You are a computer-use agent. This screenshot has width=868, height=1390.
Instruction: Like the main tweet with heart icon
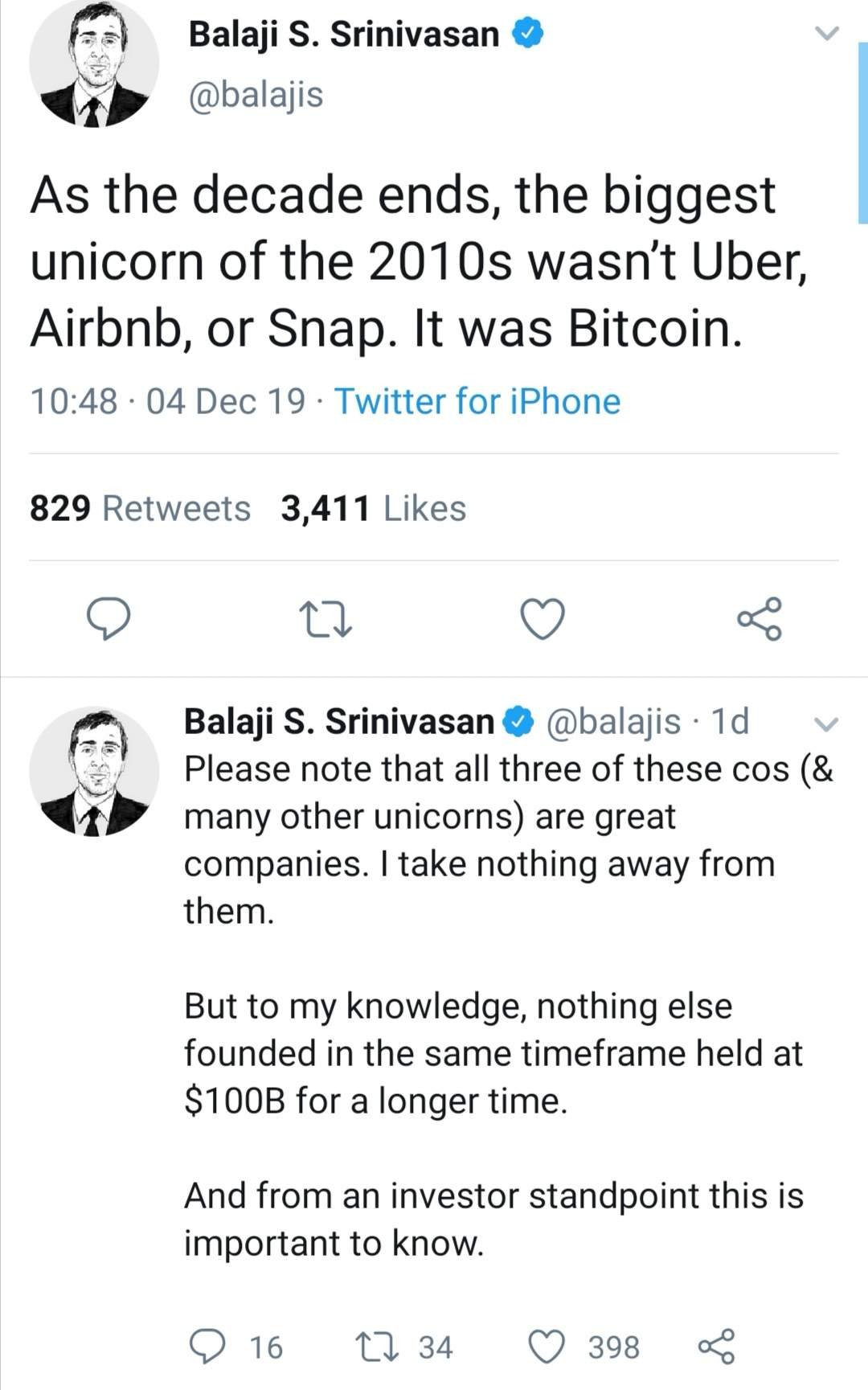pyautogui.click(x=542, y=619)
